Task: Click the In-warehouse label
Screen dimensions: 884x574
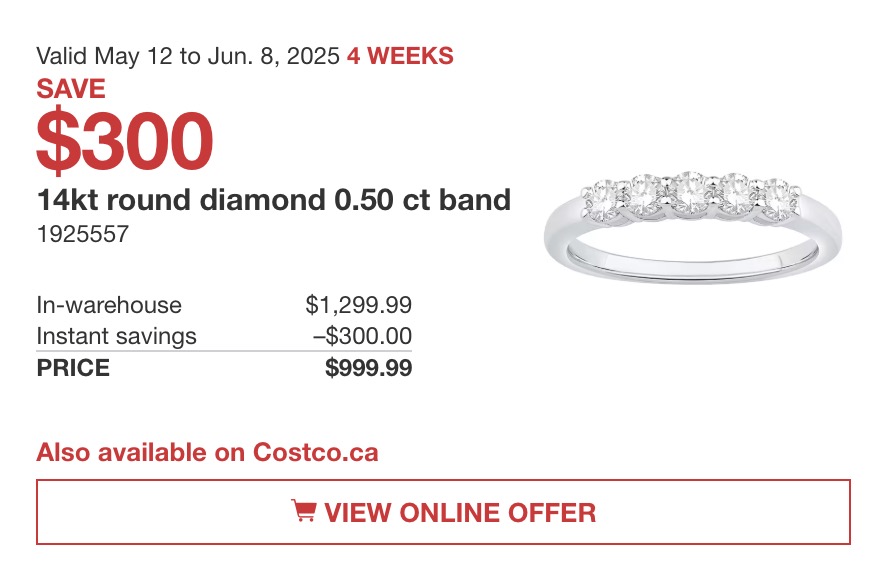Action: [109, 305]
